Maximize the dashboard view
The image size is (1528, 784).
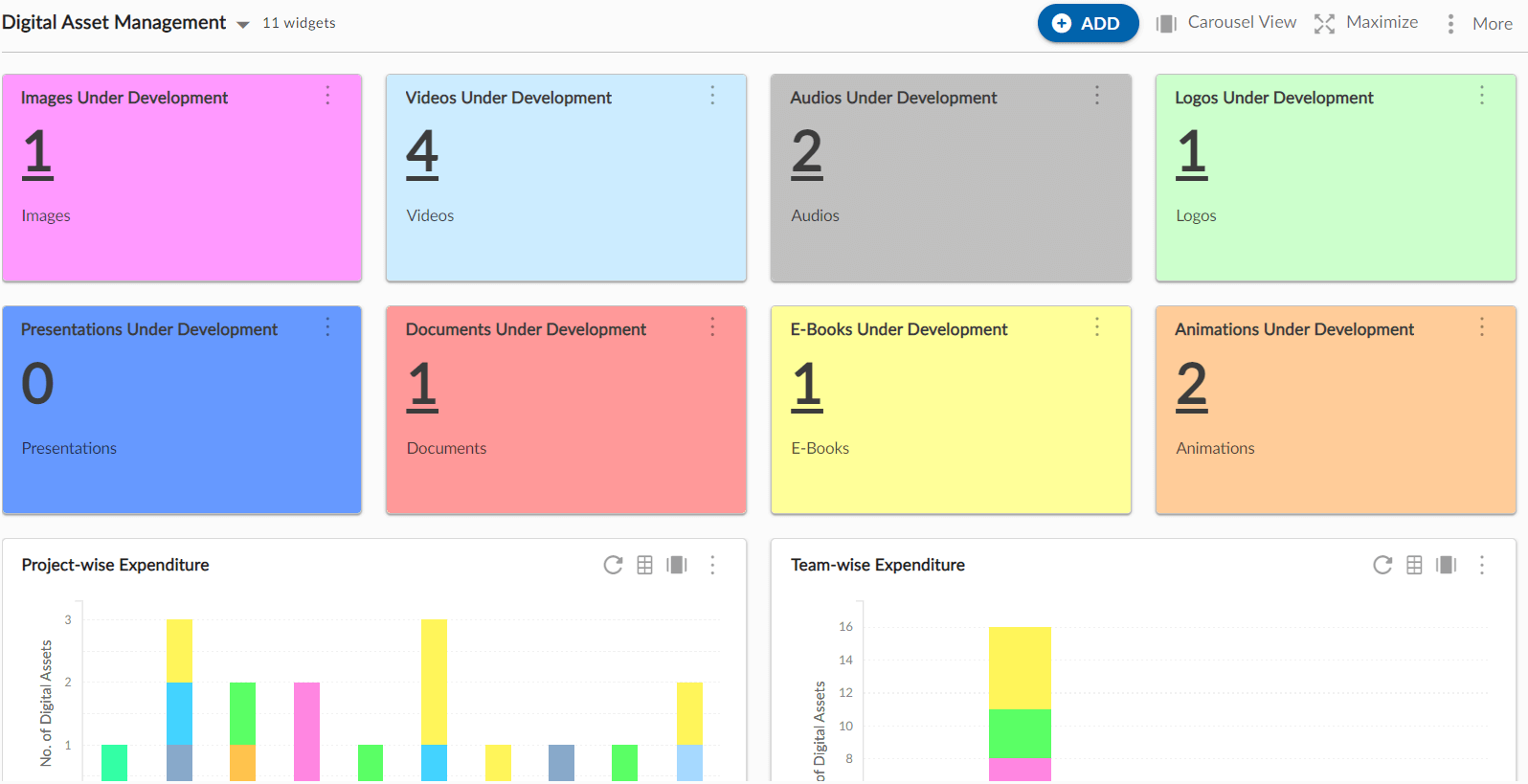(x=1366, y=23)
